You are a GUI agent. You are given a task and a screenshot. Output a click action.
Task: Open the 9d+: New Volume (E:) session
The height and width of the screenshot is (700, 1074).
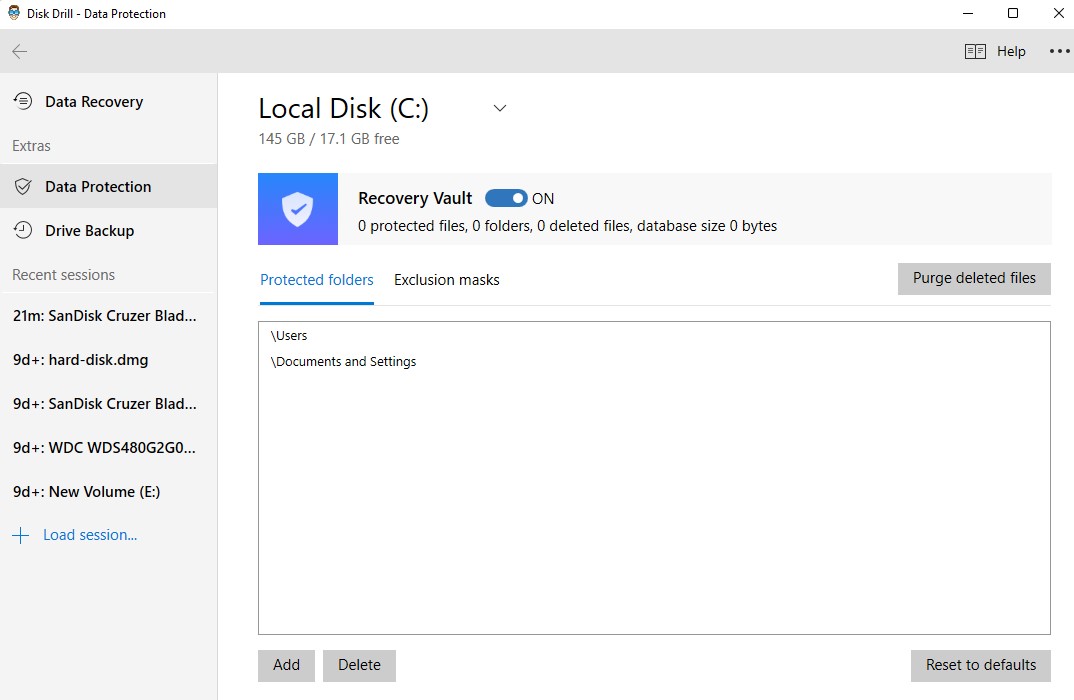108,491
